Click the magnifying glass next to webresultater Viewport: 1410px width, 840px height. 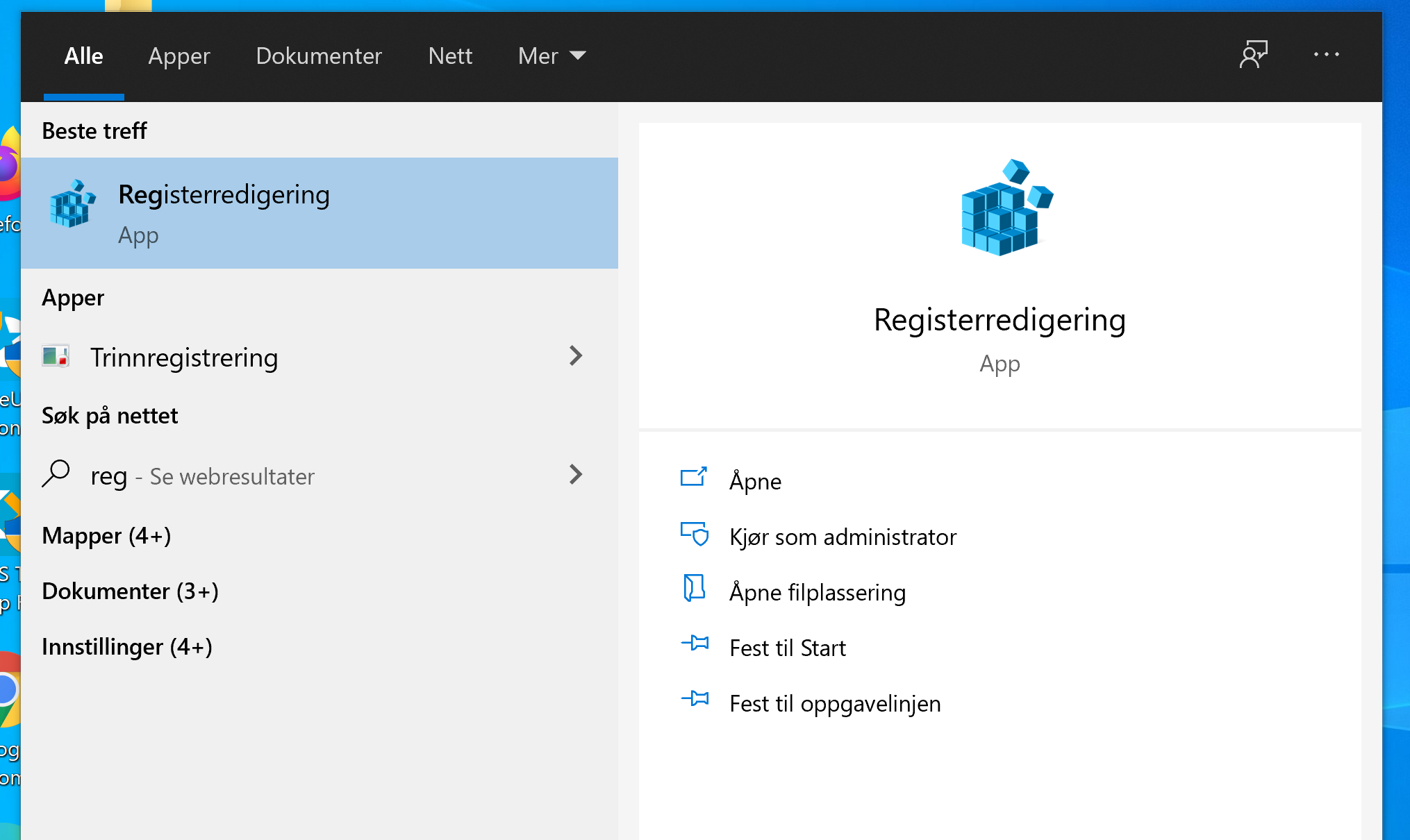[x=56, y=475]
